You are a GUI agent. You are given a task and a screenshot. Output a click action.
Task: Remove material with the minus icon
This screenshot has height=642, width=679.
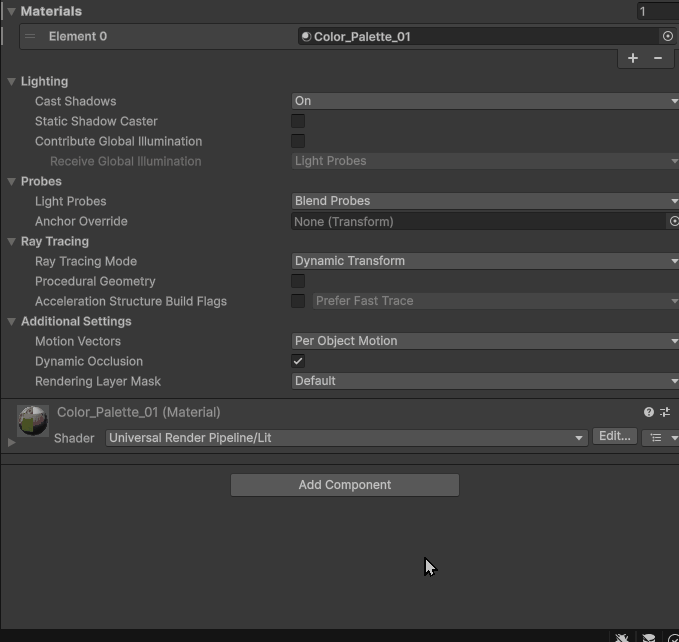point(658,58)
